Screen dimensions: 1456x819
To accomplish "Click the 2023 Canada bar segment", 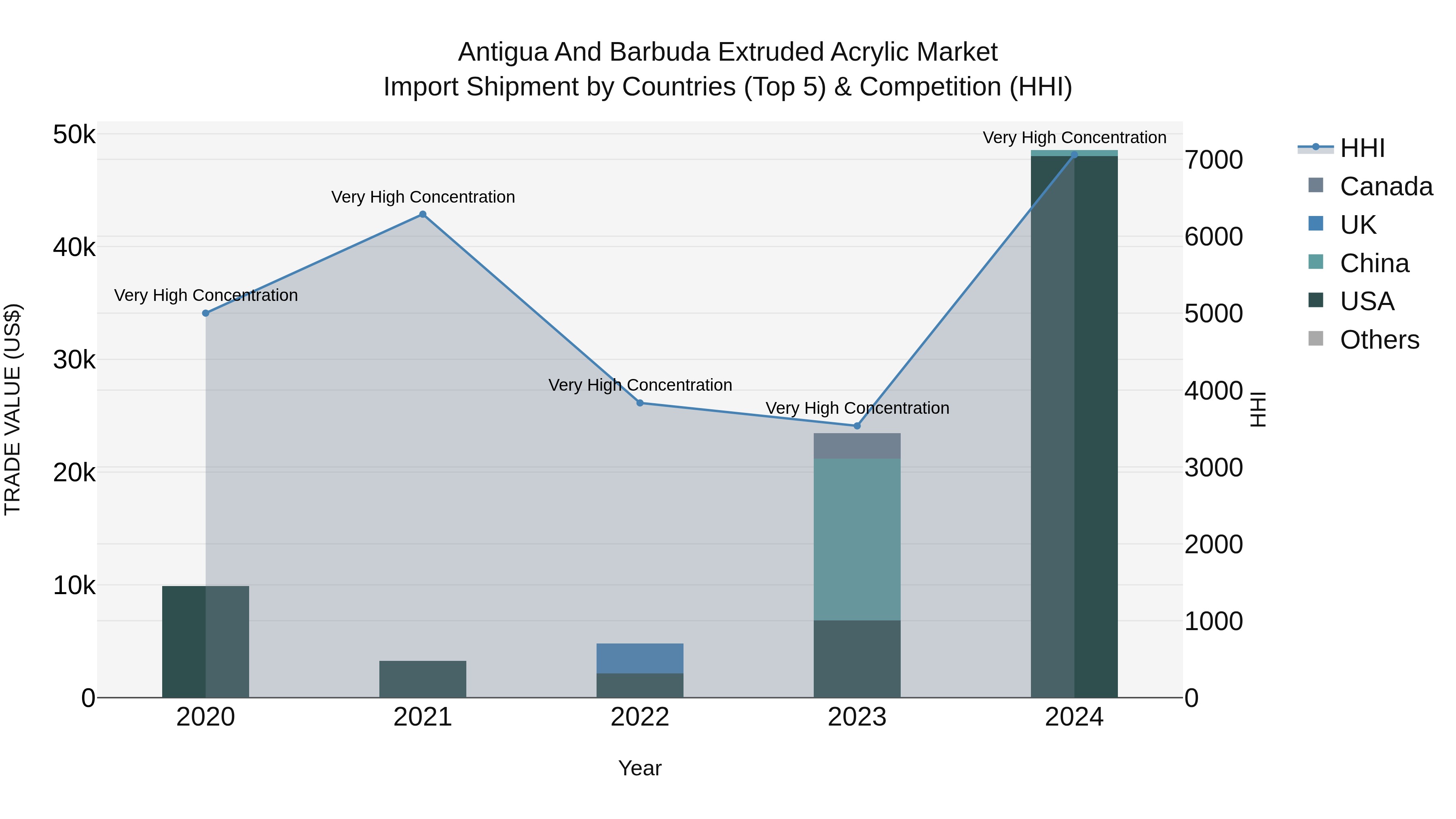I will (857, 446).
